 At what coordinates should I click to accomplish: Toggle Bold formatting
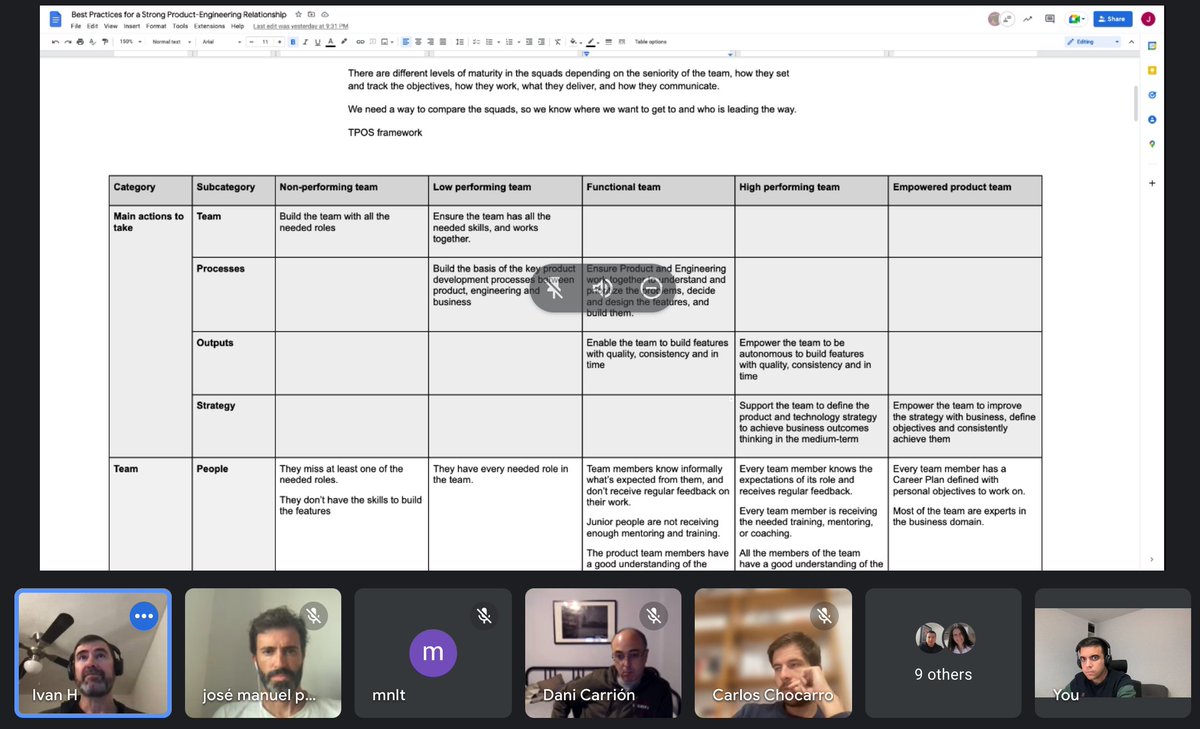(x=293, y=42)
